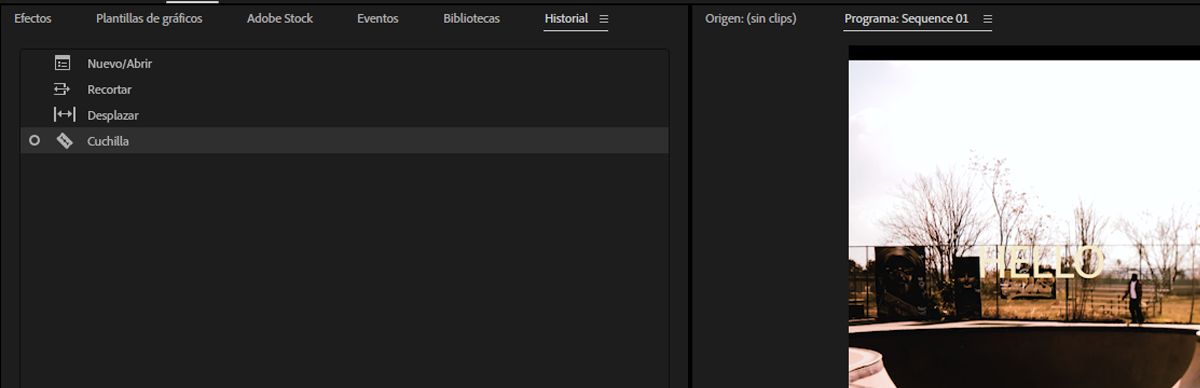1200x388 pixels.
Task: Click the Desplazar history state icon
Action: (x=64, y=115)
